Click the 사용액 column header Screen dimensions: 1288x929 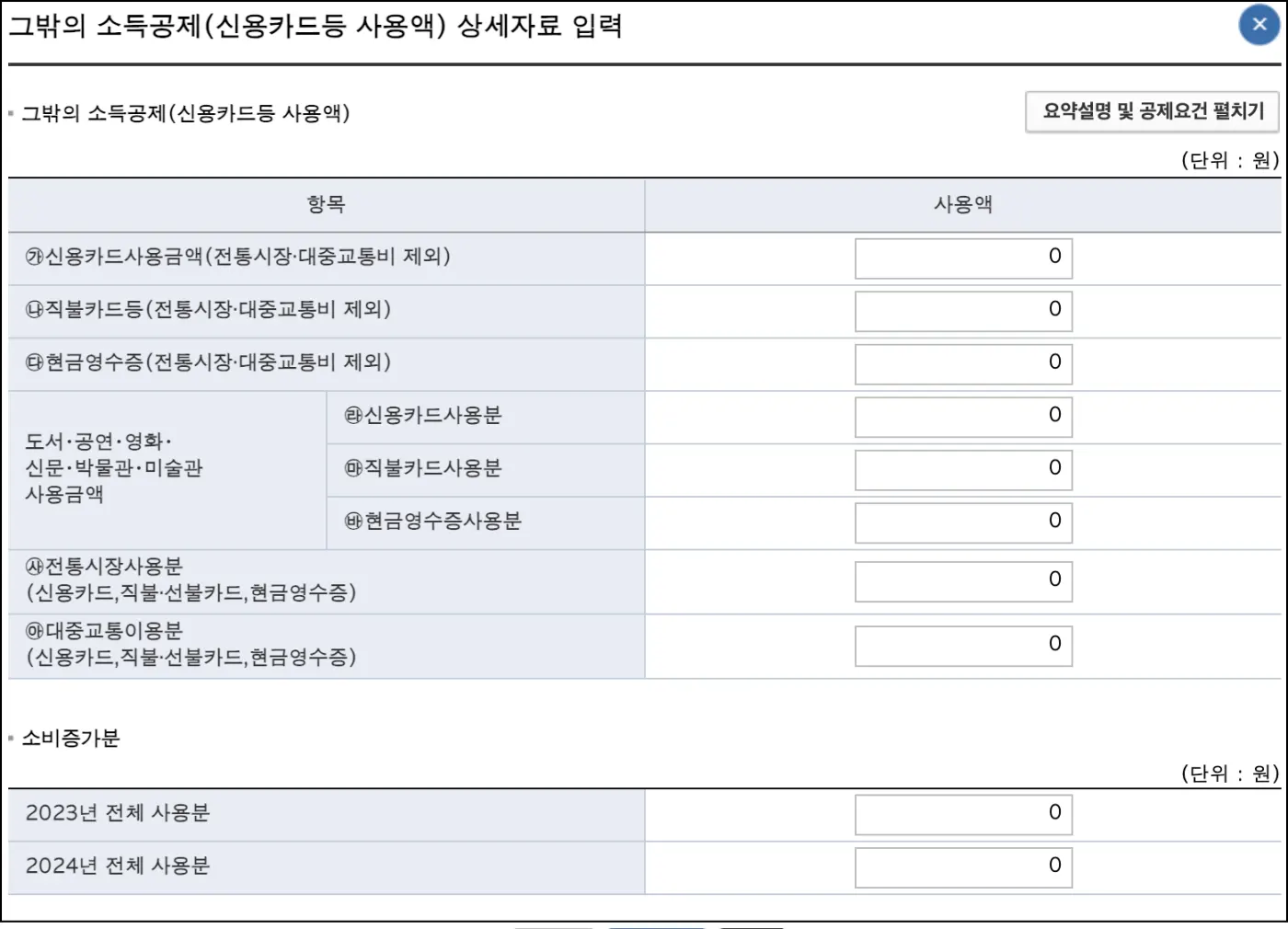(x=965, y=205)
